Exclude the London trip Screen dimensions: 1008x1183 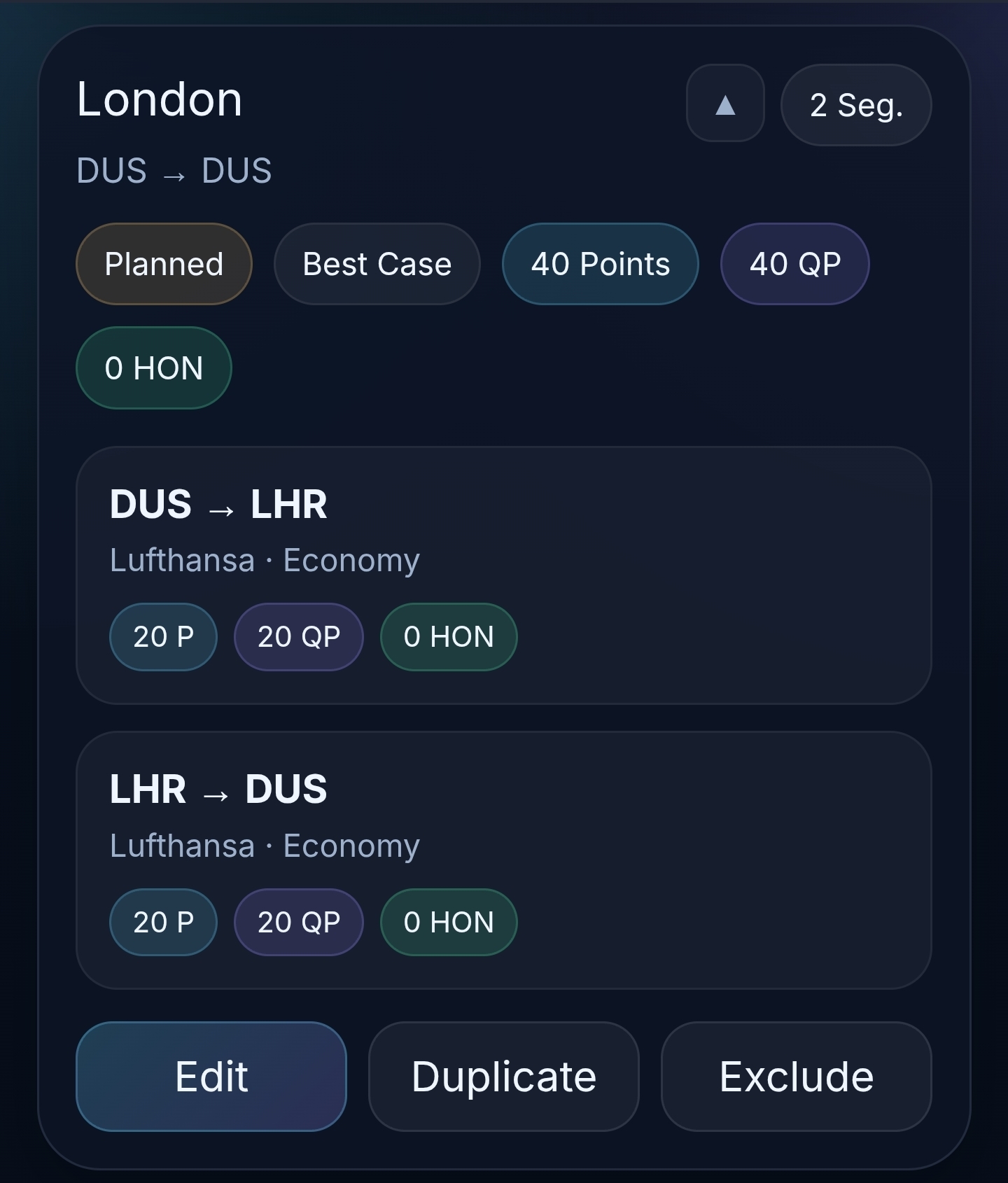[796, 1076]
